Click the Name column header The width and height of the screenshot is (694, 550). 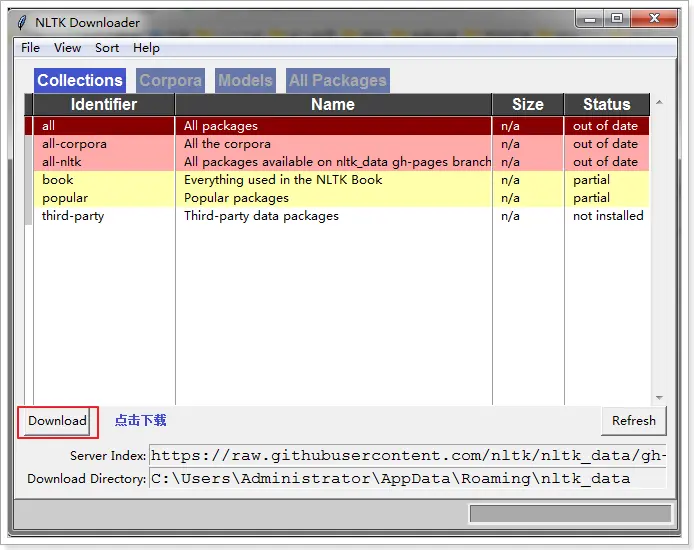point(333,104)
